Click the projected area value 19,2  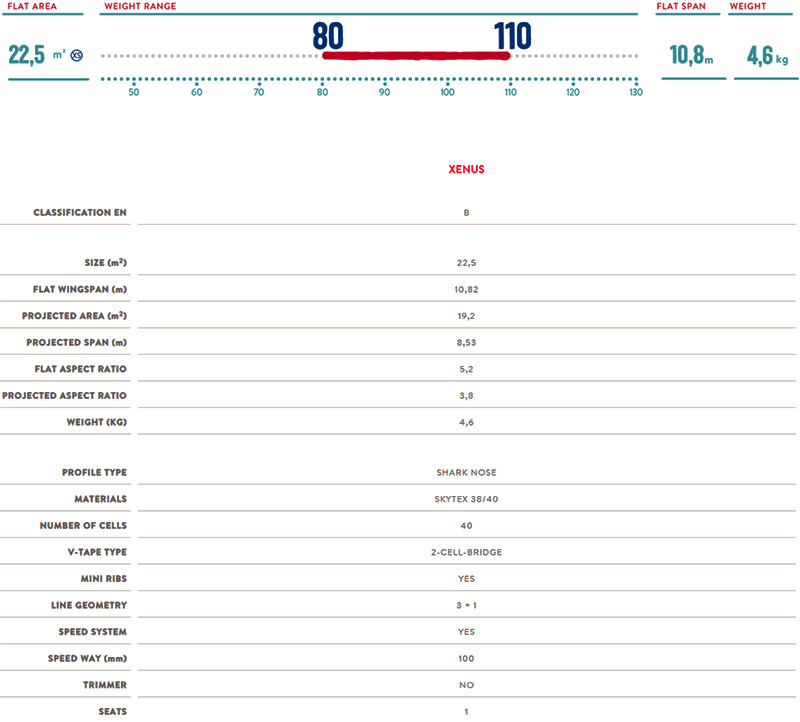pos(466,316)
